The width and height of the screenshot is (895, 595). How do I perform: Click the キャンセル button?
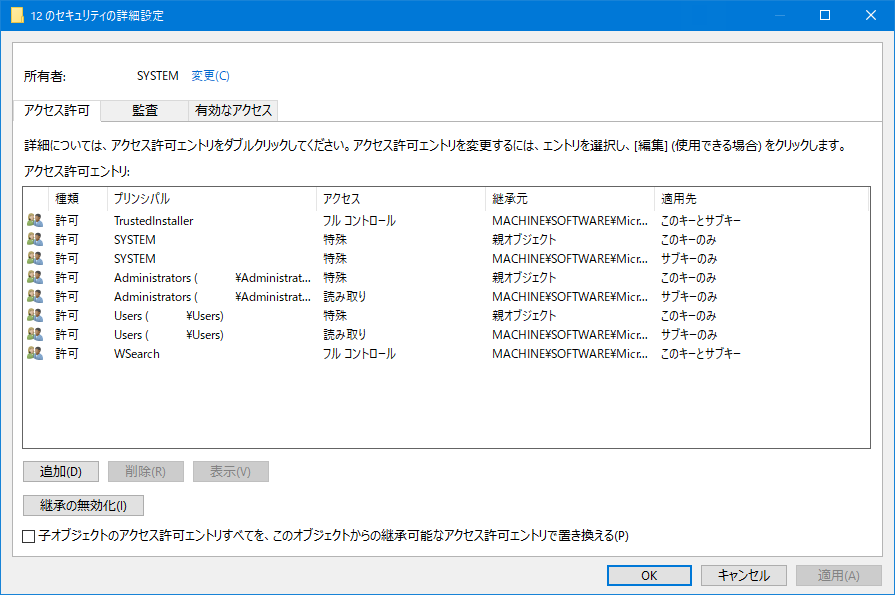(742, 575)
